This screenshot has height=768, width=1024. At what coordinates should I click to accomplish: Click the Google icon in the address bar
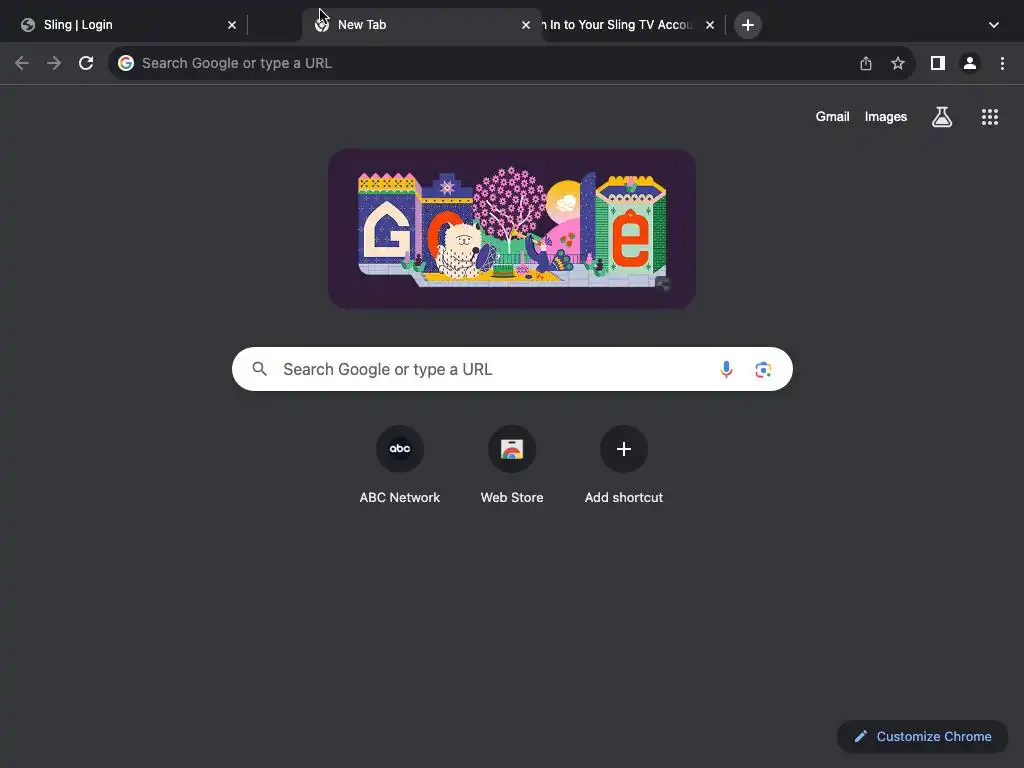(126, 63)
